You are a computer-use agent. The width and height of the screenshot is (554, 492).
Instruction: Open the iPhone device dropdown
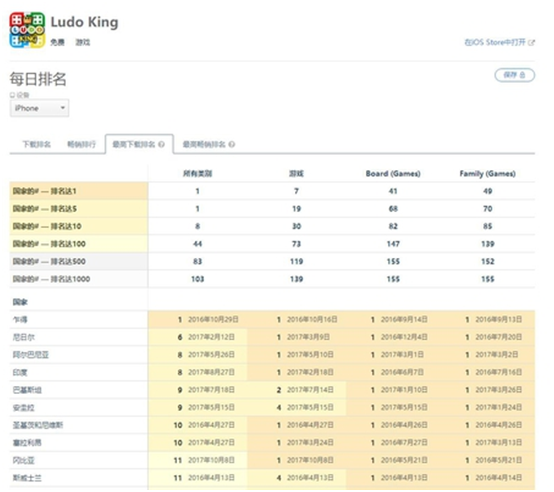(39, 108)
